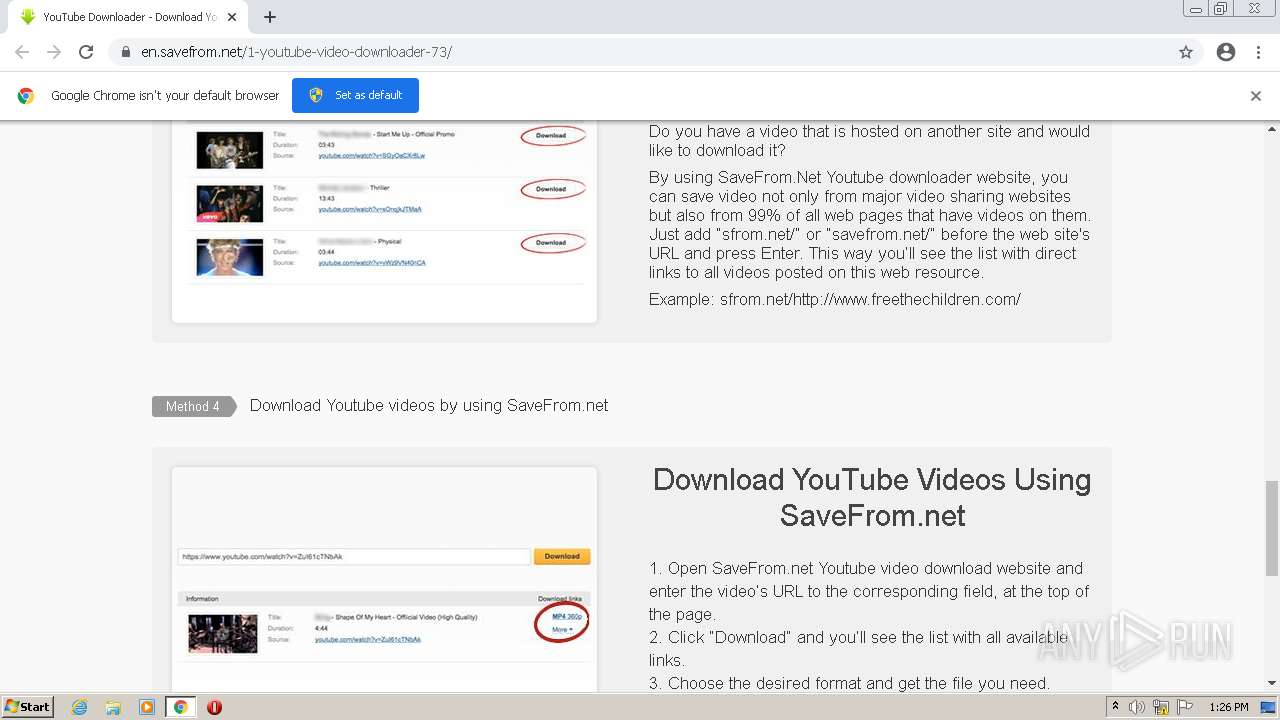Screen dimensions: 1280x720
Task: Click Shape Of My Heart video thumbnail
Action: [223, 633]
